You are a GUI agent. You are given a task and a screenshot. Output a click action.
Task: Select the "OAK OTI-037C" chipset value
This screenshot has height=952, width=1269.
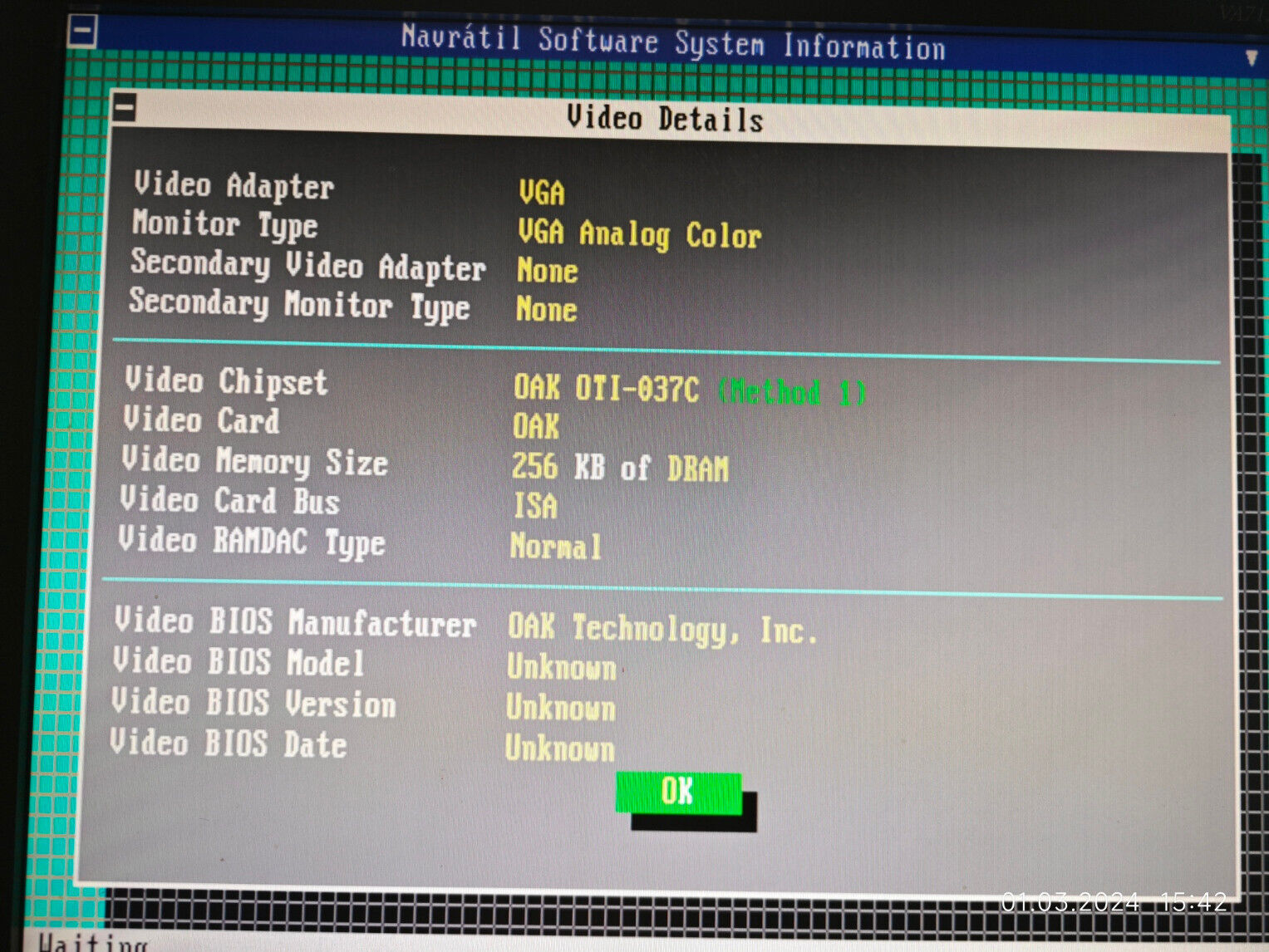point(606,388)
